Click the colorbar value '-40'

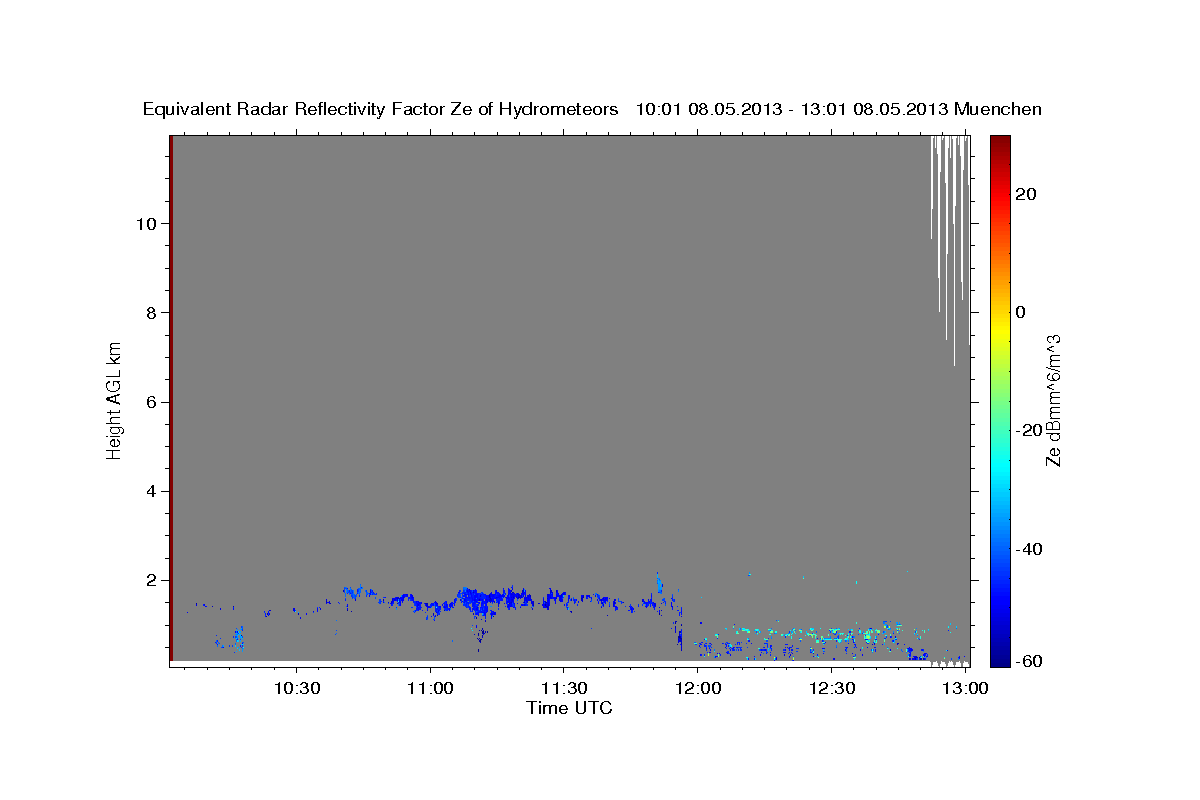coord(1029,549)
